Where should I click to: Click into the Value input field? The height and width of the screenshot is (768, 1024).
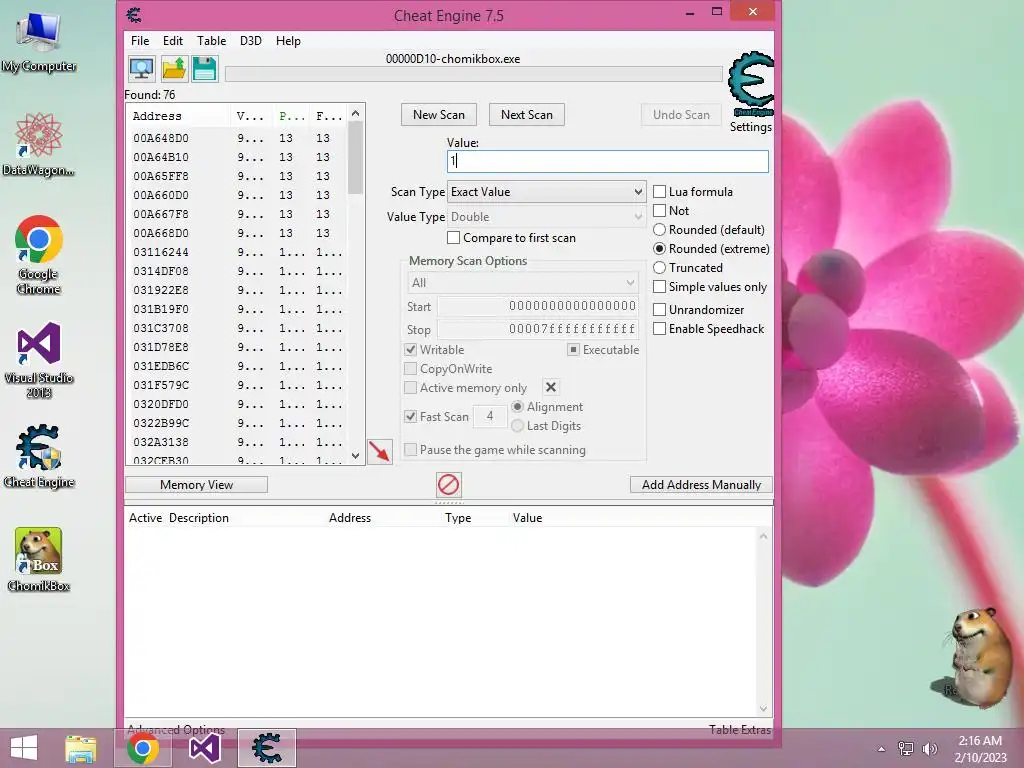pyautogui.click(x=607, y=161)
